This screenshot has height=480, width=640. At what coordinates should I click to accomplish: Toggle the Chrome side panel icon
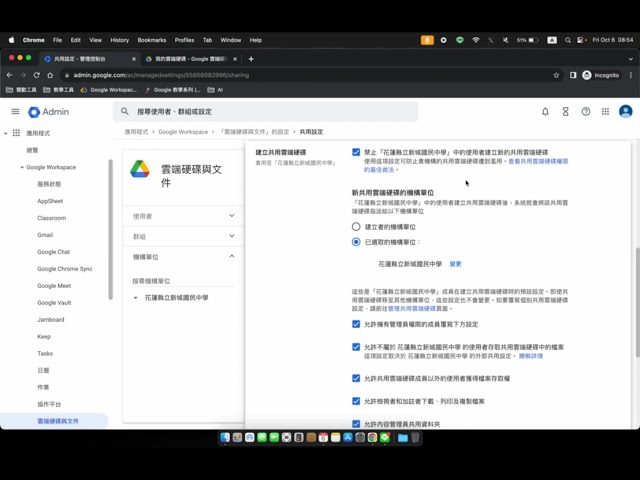(573, 75)
